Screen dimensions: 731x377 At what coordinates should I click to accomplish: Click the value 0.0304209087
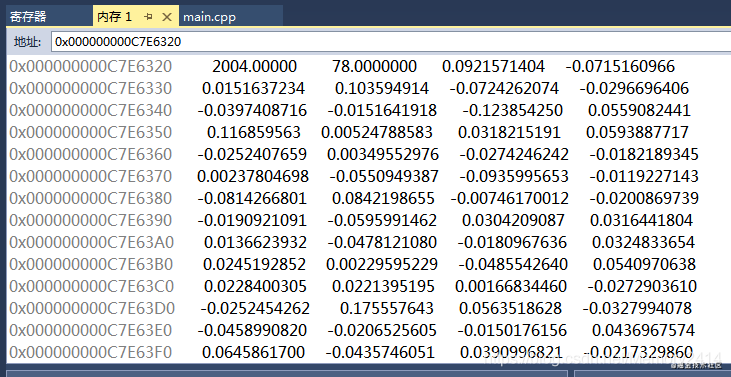[x=513, y=220]
